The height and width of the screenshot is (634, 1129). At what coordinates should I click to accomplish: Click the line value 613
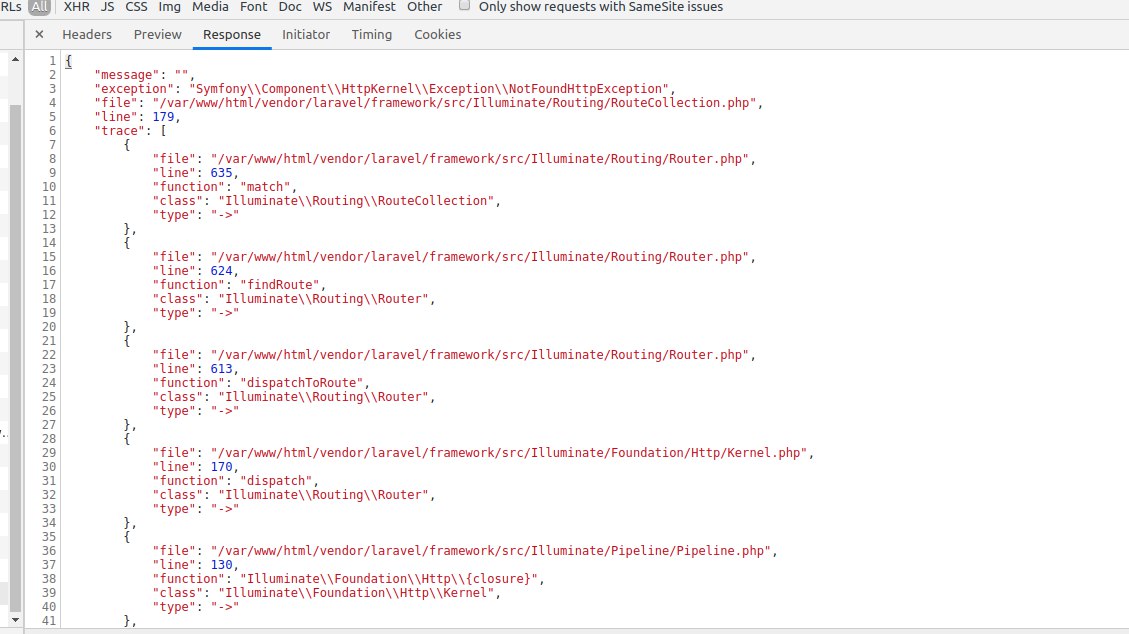pos(222,368)
